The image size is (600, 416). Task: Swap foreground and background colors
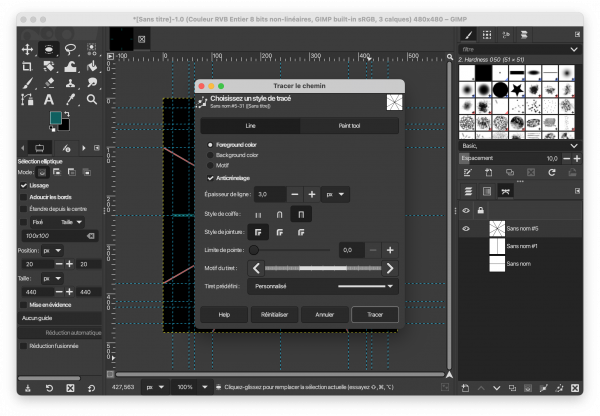[67, 114]
